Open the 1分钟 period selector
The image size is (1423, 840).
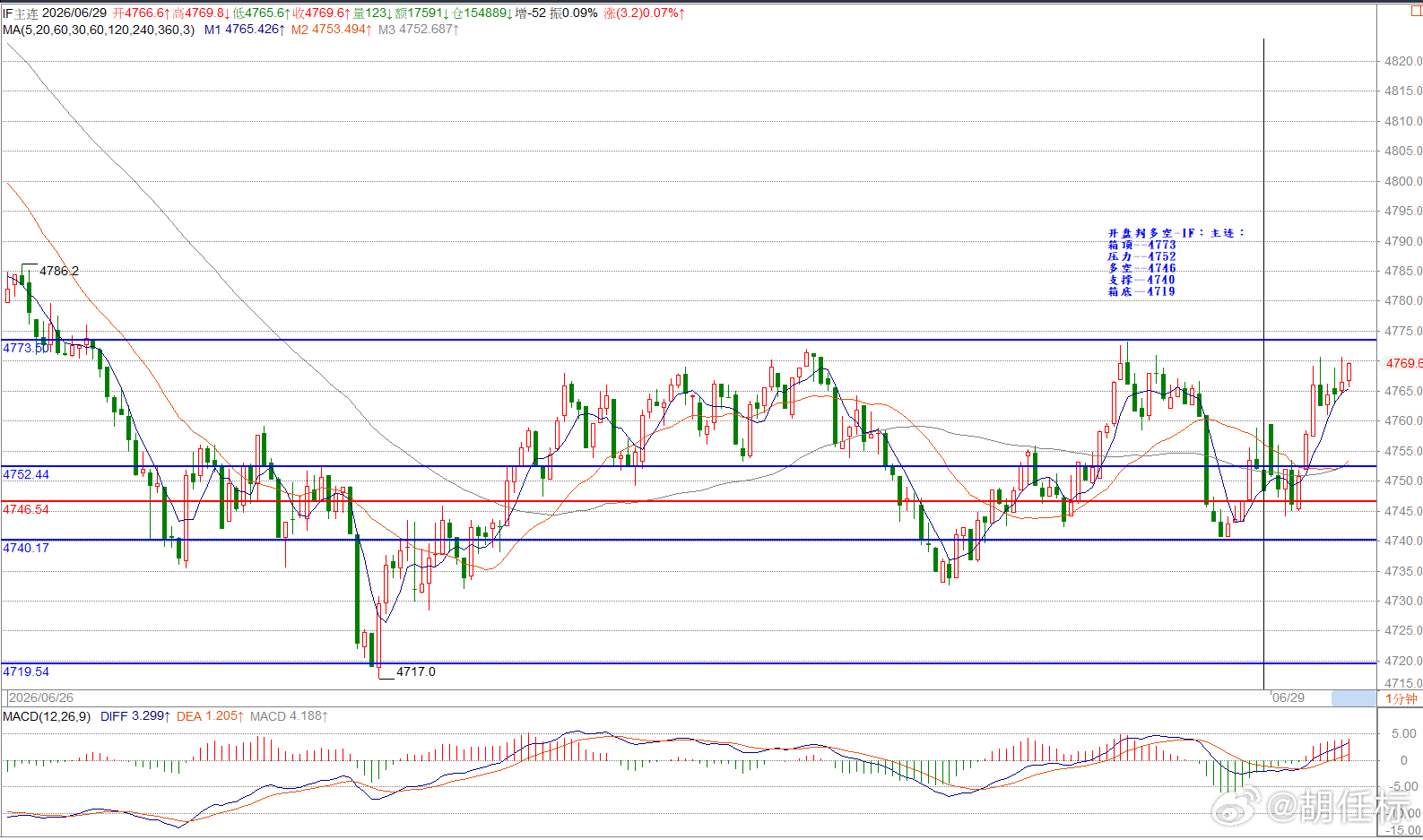1401,698
